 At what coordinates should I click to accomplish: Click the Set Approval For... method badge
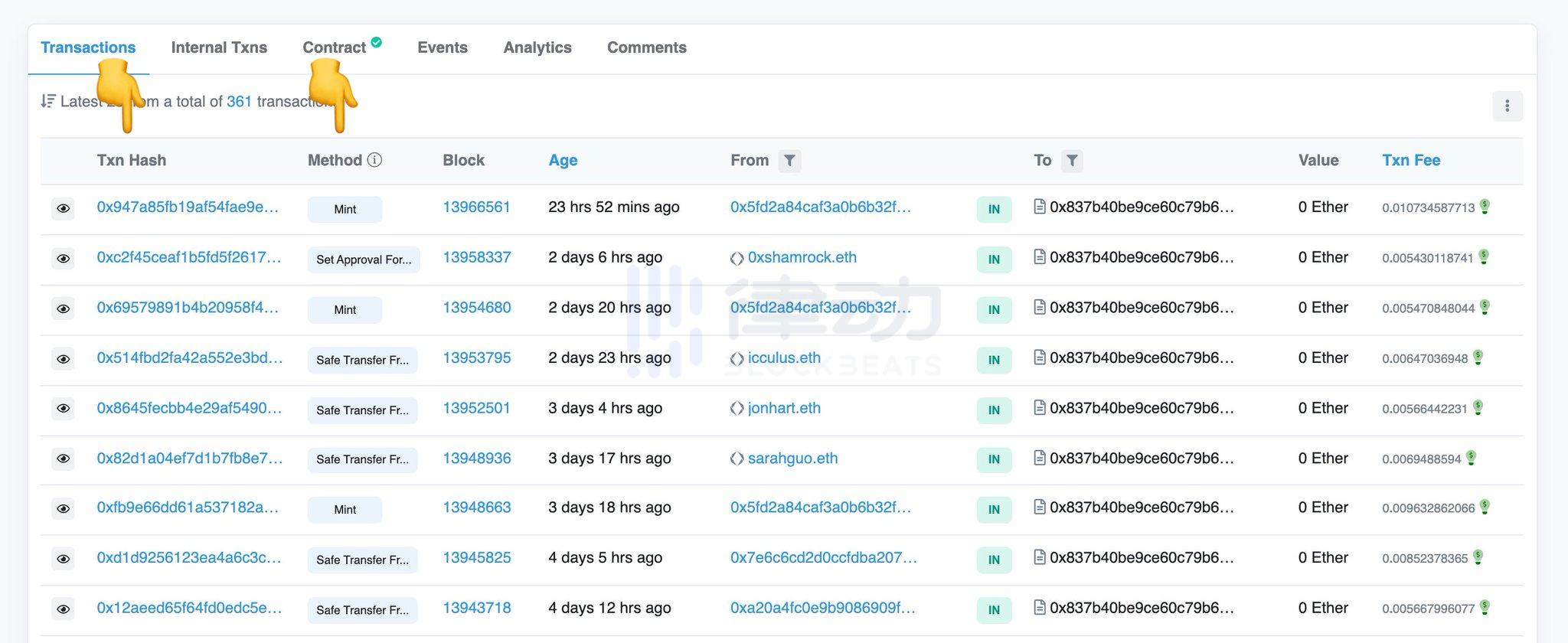(x=364, y=259)
